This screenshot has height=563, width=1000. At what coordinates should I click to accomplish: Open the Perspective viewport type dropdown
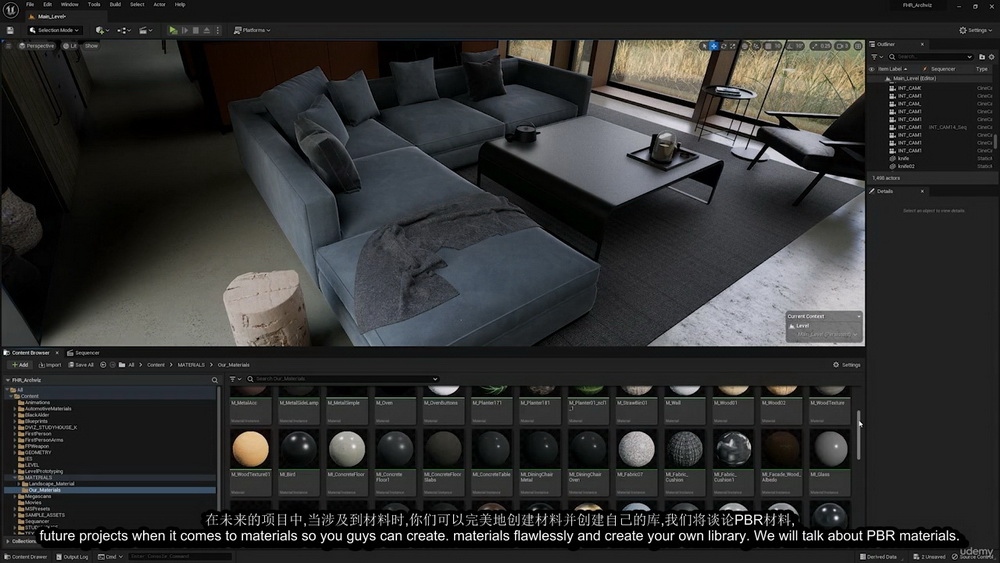coord(36,46)
